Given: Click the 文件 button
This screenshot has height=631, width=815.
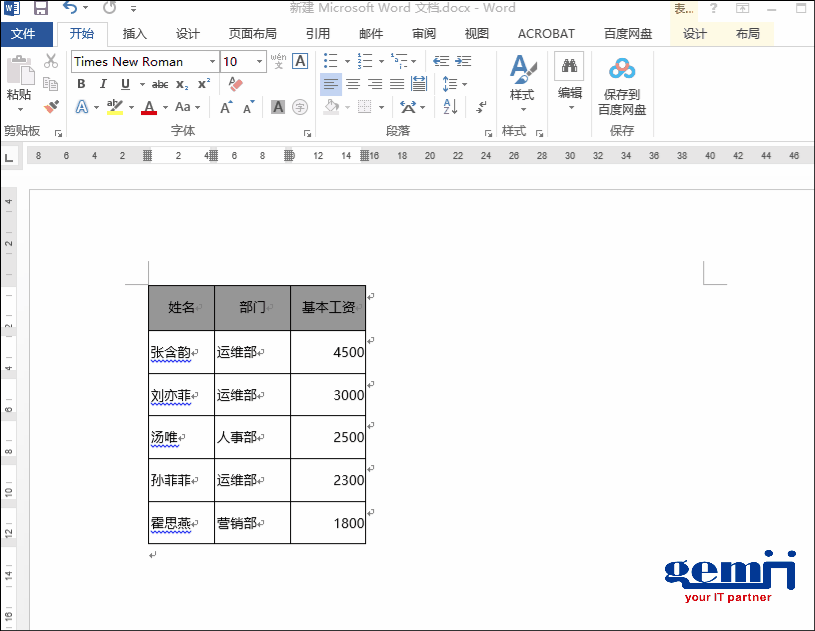Looking at the screenshot, I should pos(23,34).
